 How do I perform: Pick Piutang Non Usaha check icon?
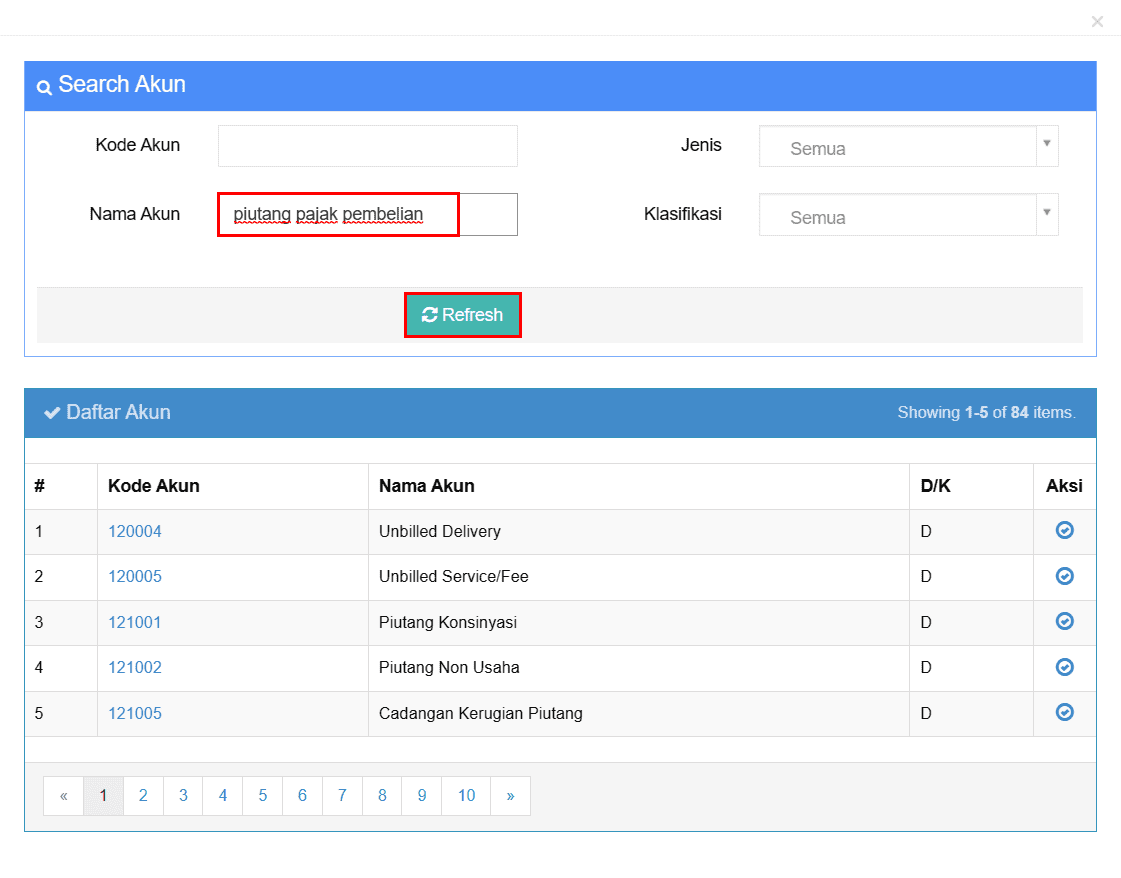pos(1064,667)
